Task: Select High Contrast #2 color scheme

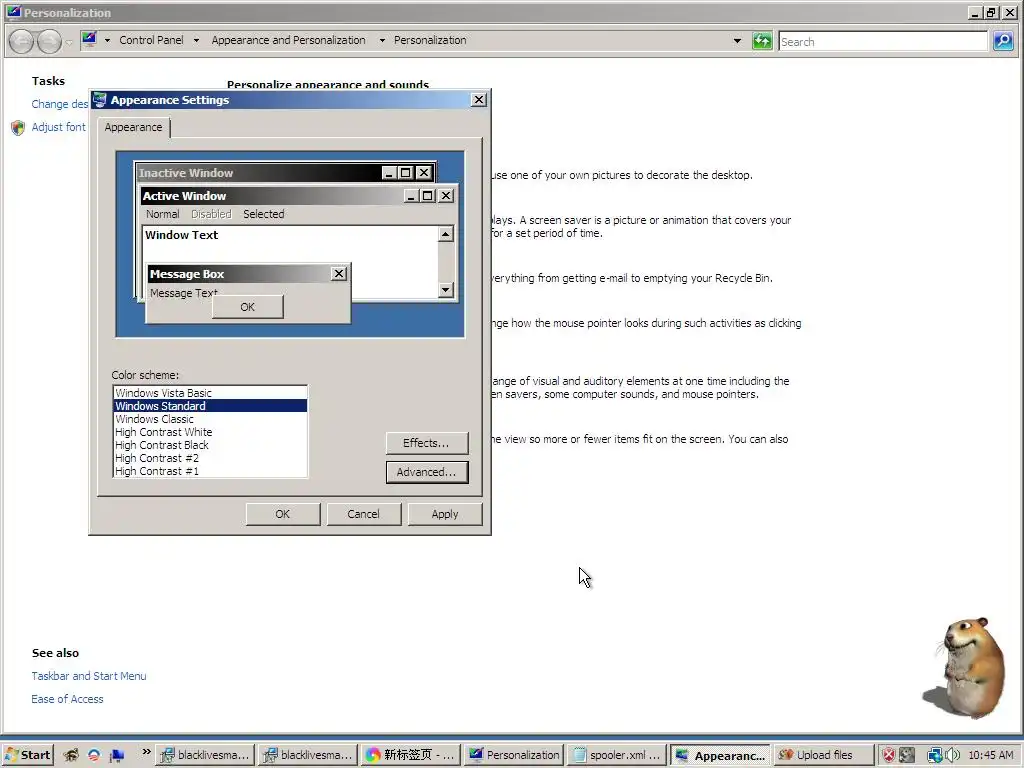Action: (x=210, y=458)
